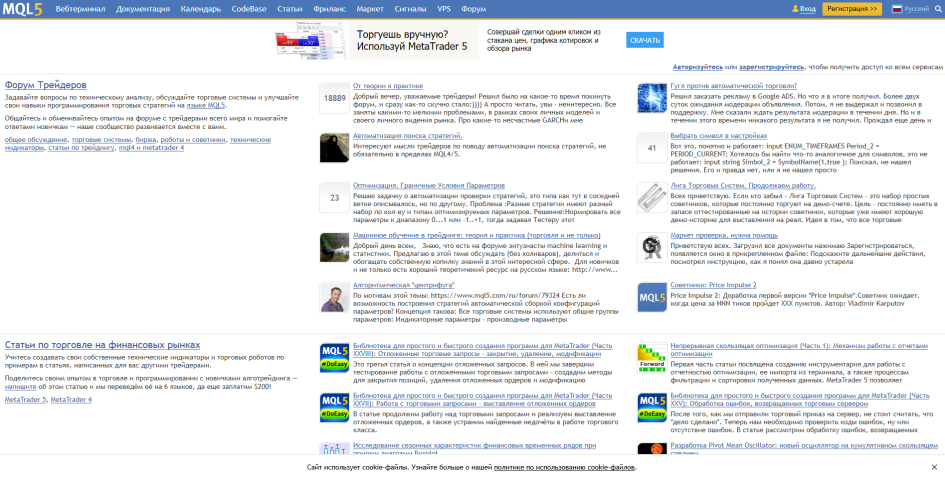The height and width of the screenshot is (477, 945).
Task: Click the Russian flag language icon
Action: pyautogui.click(x=896, y=9)
